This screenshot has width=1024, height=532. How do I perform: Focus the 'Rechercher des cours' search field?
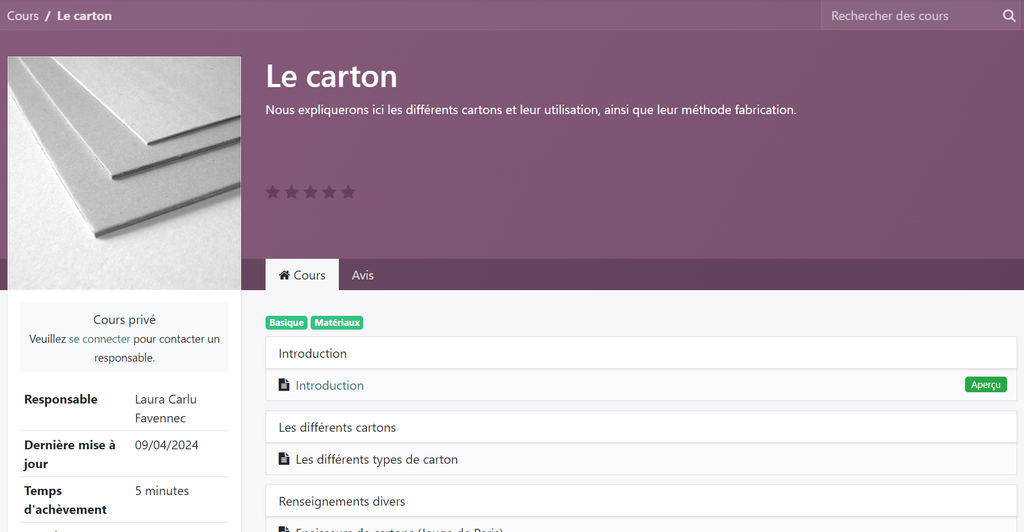point(911,16)
